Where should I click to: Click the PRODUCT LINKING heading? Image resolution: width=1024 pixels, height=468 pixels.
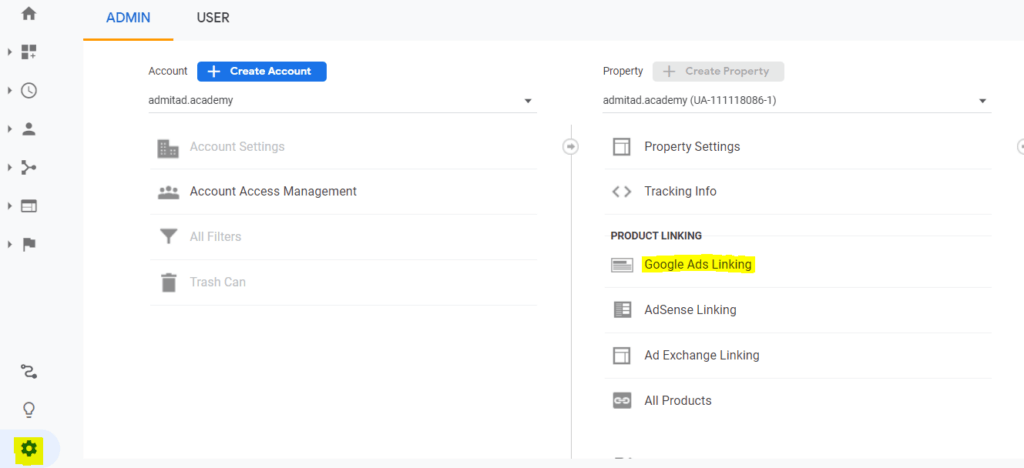(x=656, y=236)
